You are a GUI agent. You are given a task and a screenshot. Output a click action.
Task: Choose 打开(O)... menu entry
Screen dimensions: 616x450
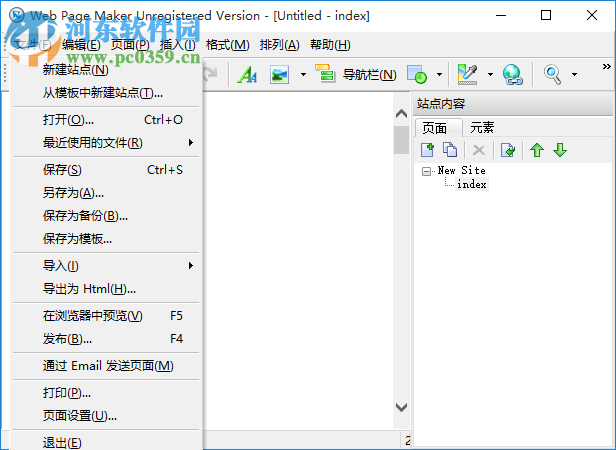point(106,120)
